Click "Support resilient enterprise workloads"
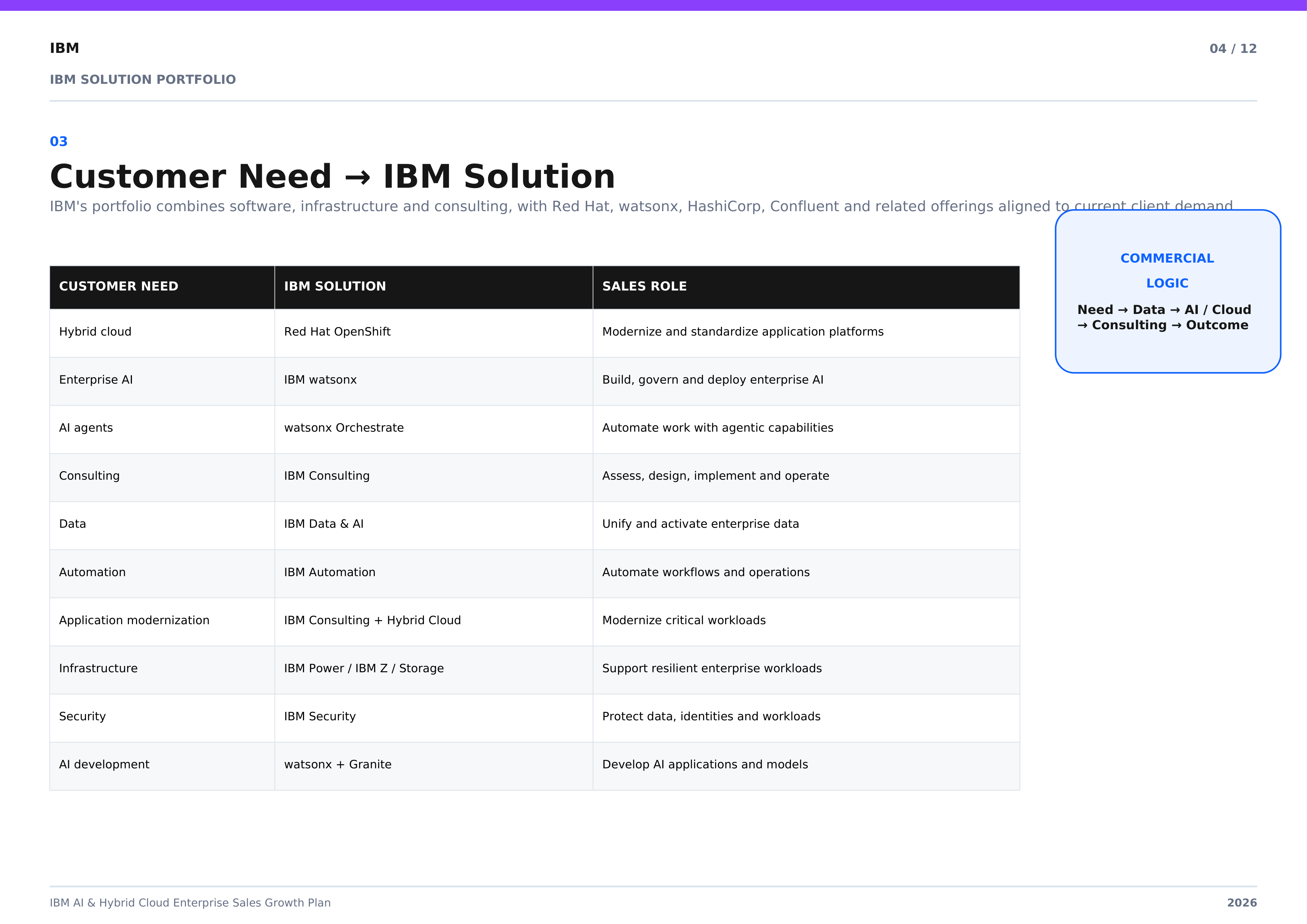The image size is (1307, 924). [x=712, y=669]
